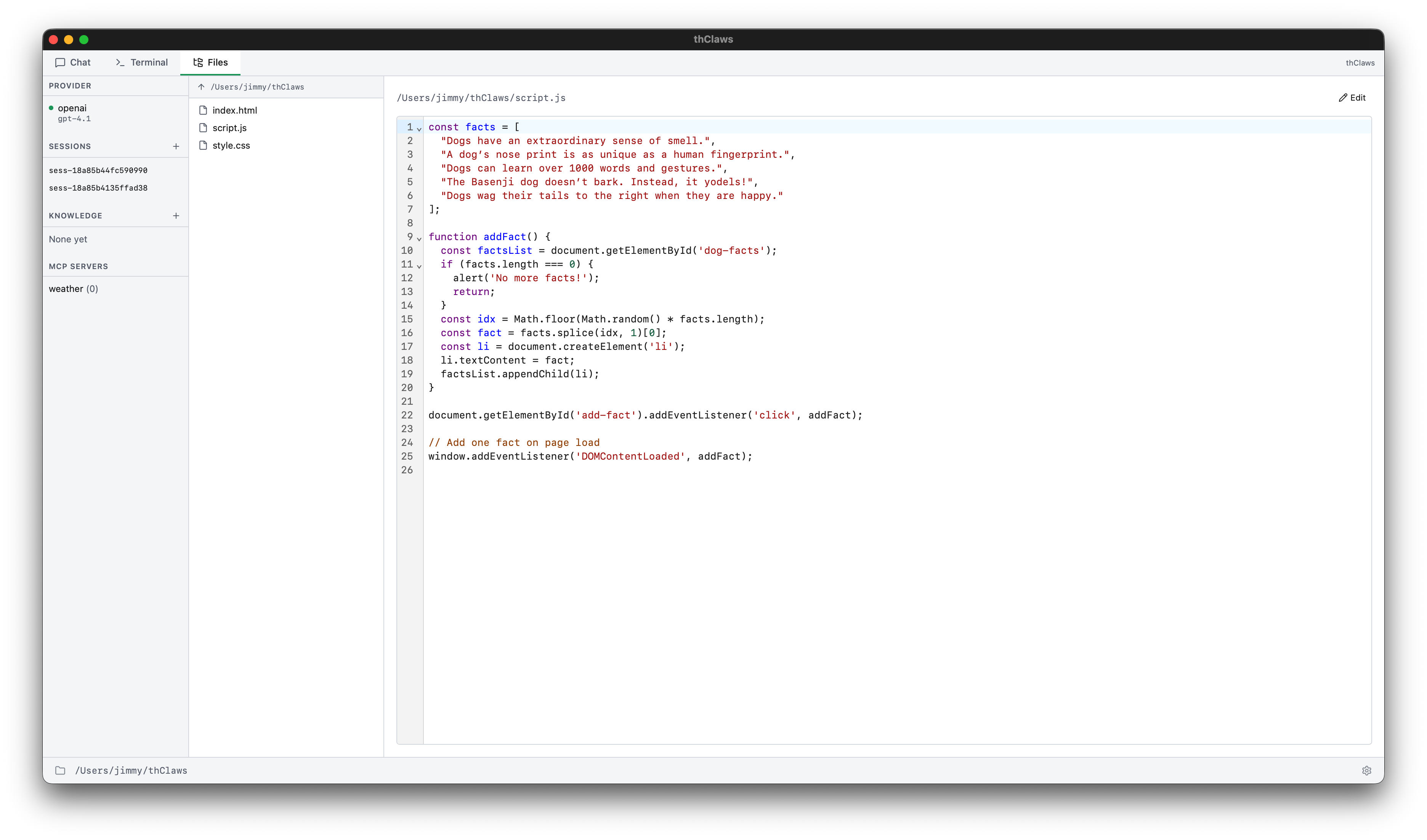Select the Terminal icon next to Terminal tab
The image size is (1427, 840).
[119, 62]
